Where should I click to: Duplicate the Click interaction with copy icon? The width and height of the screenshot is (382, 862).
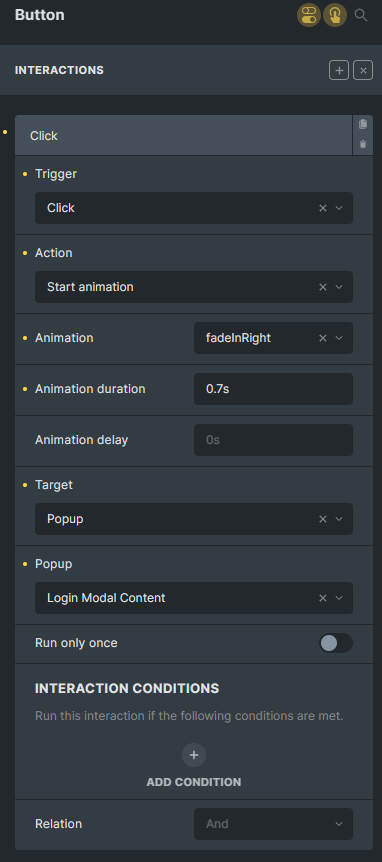(x=363, y=124)
